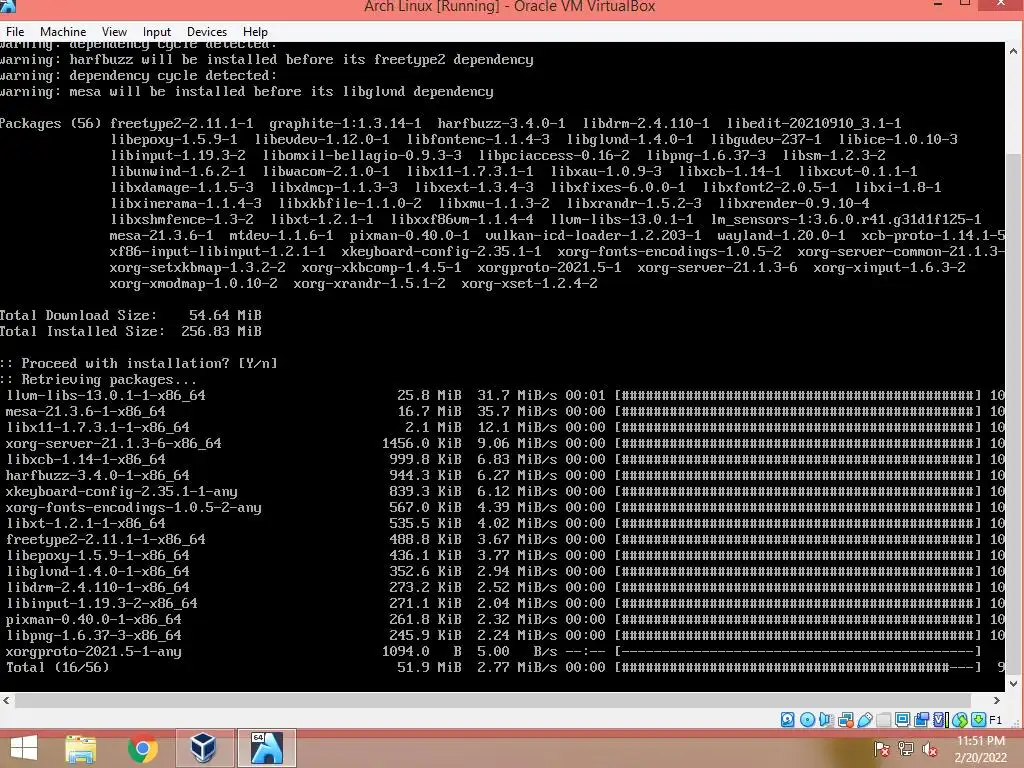Screen dimensions: 1024x768
Task: Open the clock showing 11:51 PM
Action: (981, 749)
